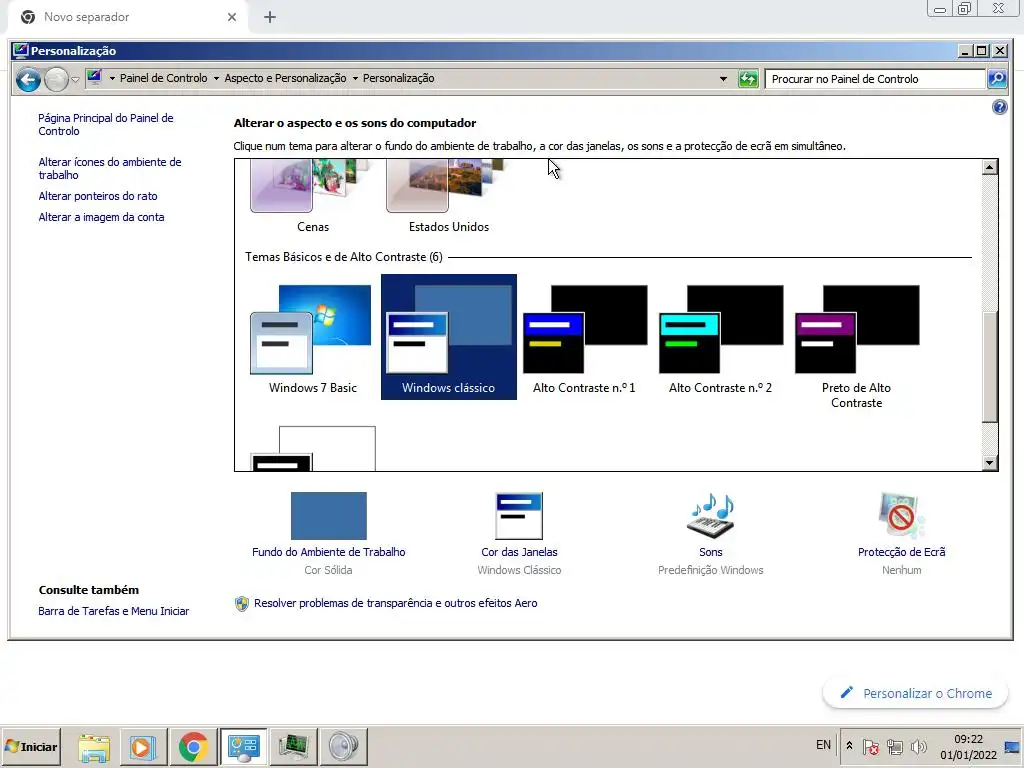Click Aspecto e Personalização in the breadcrumb
This screenshot has width=1024, height=768.
tap(285, 78)
